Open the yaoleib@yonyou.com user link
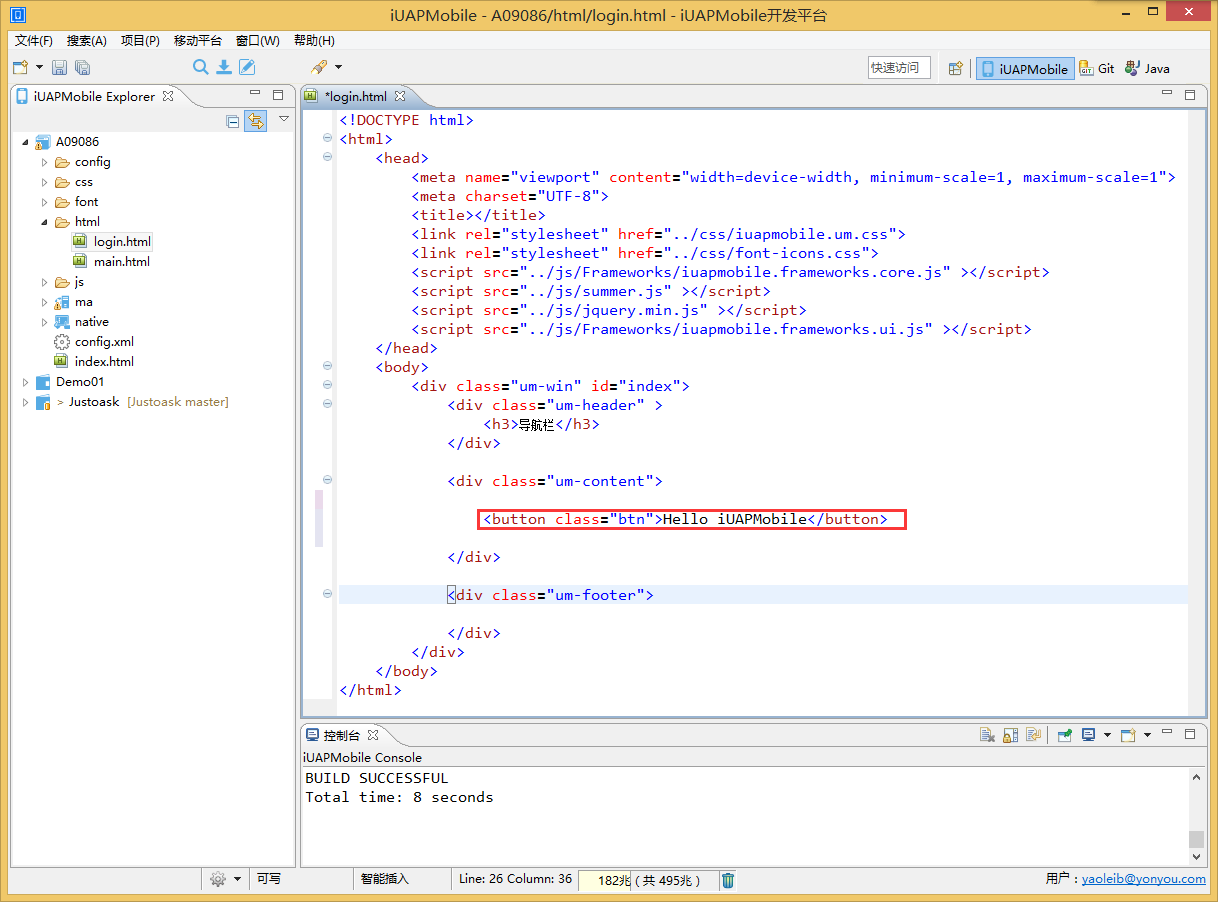Viewport: 1218px width, 902px height. point(1144,879)
